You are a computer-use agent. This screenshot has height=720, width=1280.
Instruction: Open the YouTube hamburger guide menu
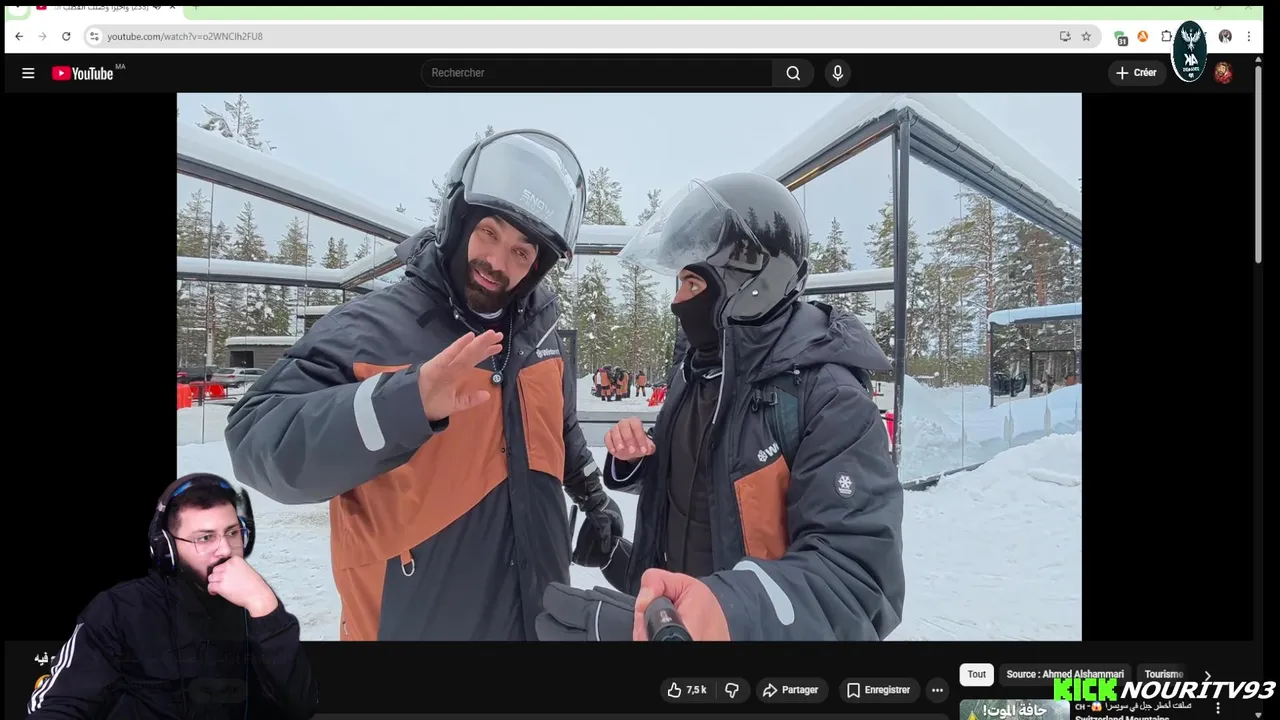(28, 73)
